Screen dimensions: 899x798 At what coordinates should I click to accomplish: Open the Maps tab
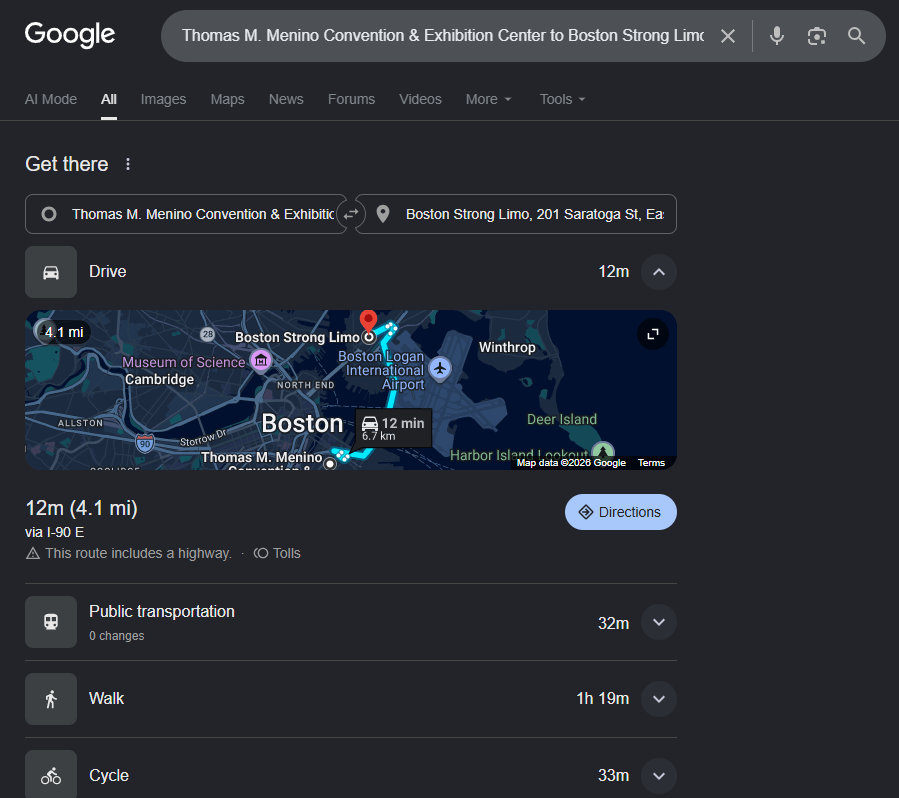tap(228, 99)
